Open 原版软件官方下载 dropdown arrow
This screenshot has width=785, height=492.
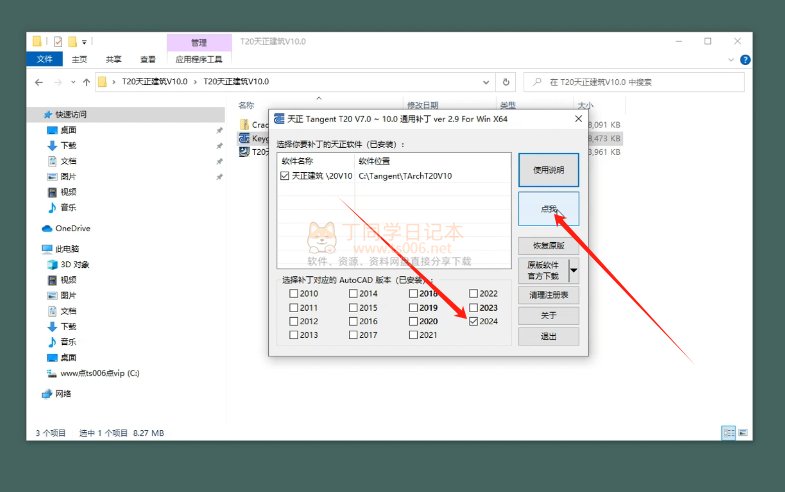pos(574,270)
